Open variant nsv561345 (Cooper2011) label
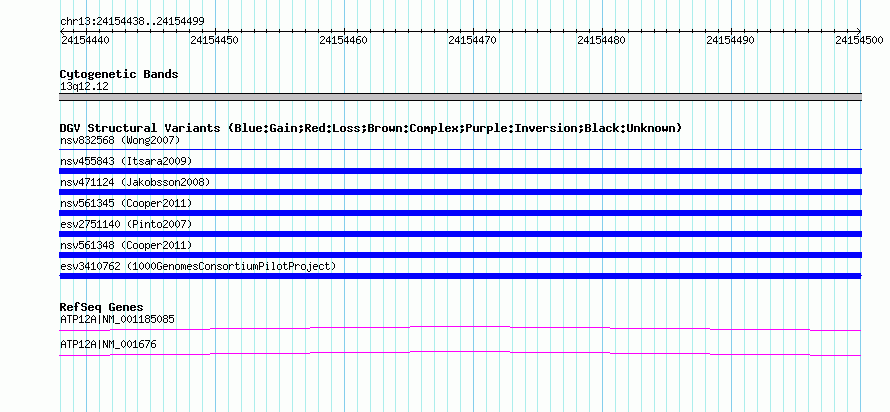Image resolution: width=890 pixels, height=412 pixels. (126, 203)
